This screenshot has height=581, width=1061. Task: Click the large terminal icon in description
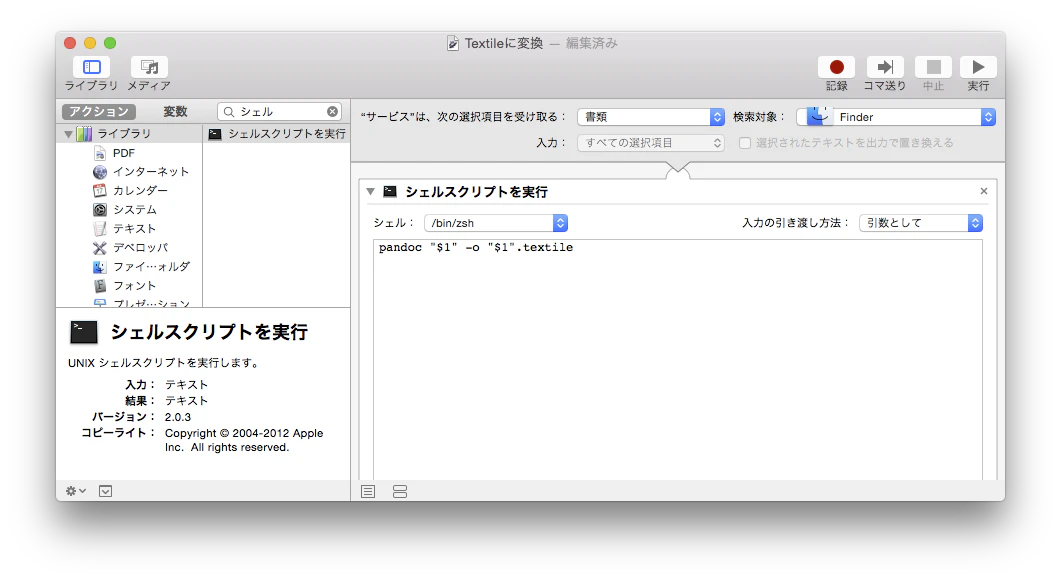pos(84,332)
